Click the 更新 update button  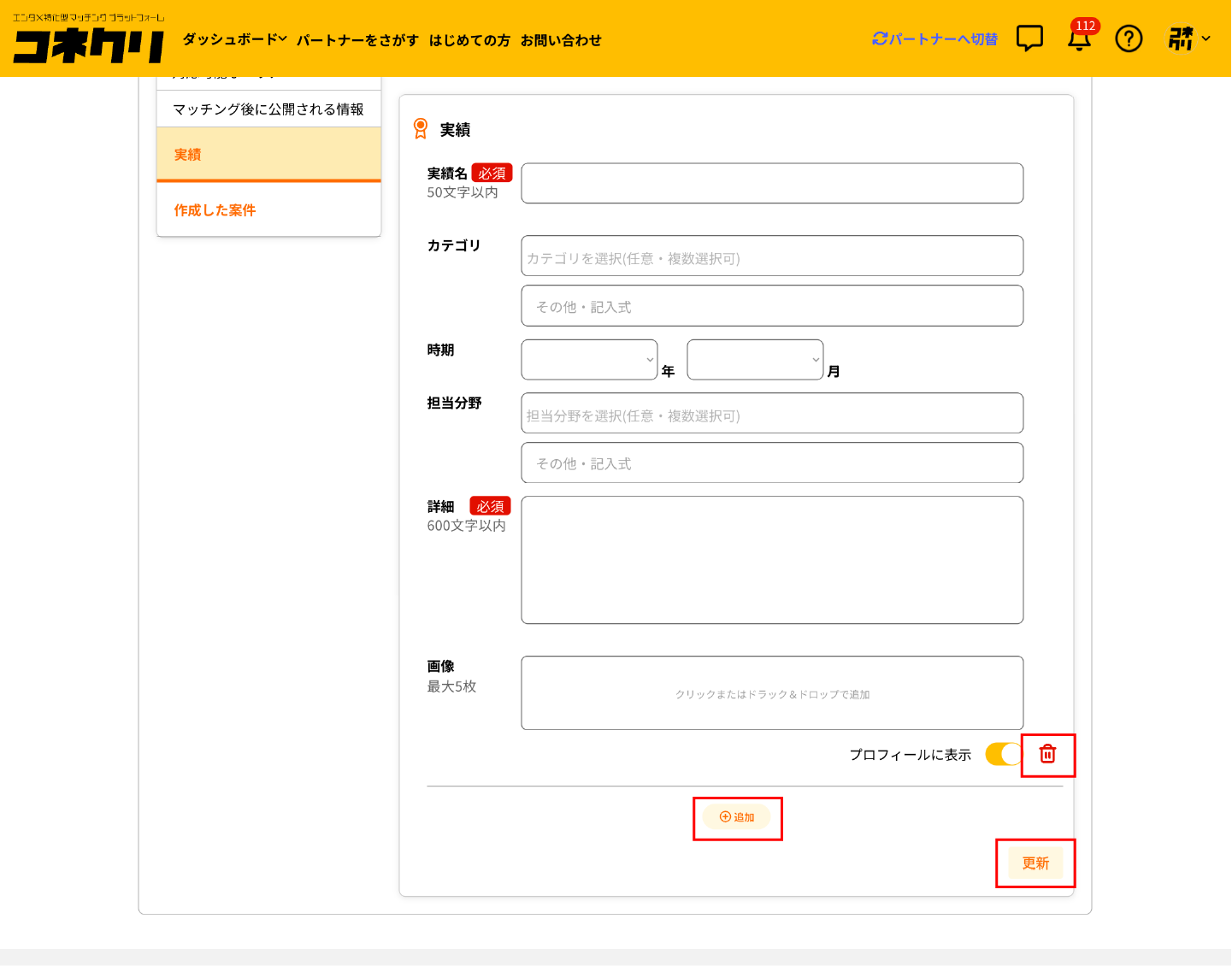tap(1035, 863)
